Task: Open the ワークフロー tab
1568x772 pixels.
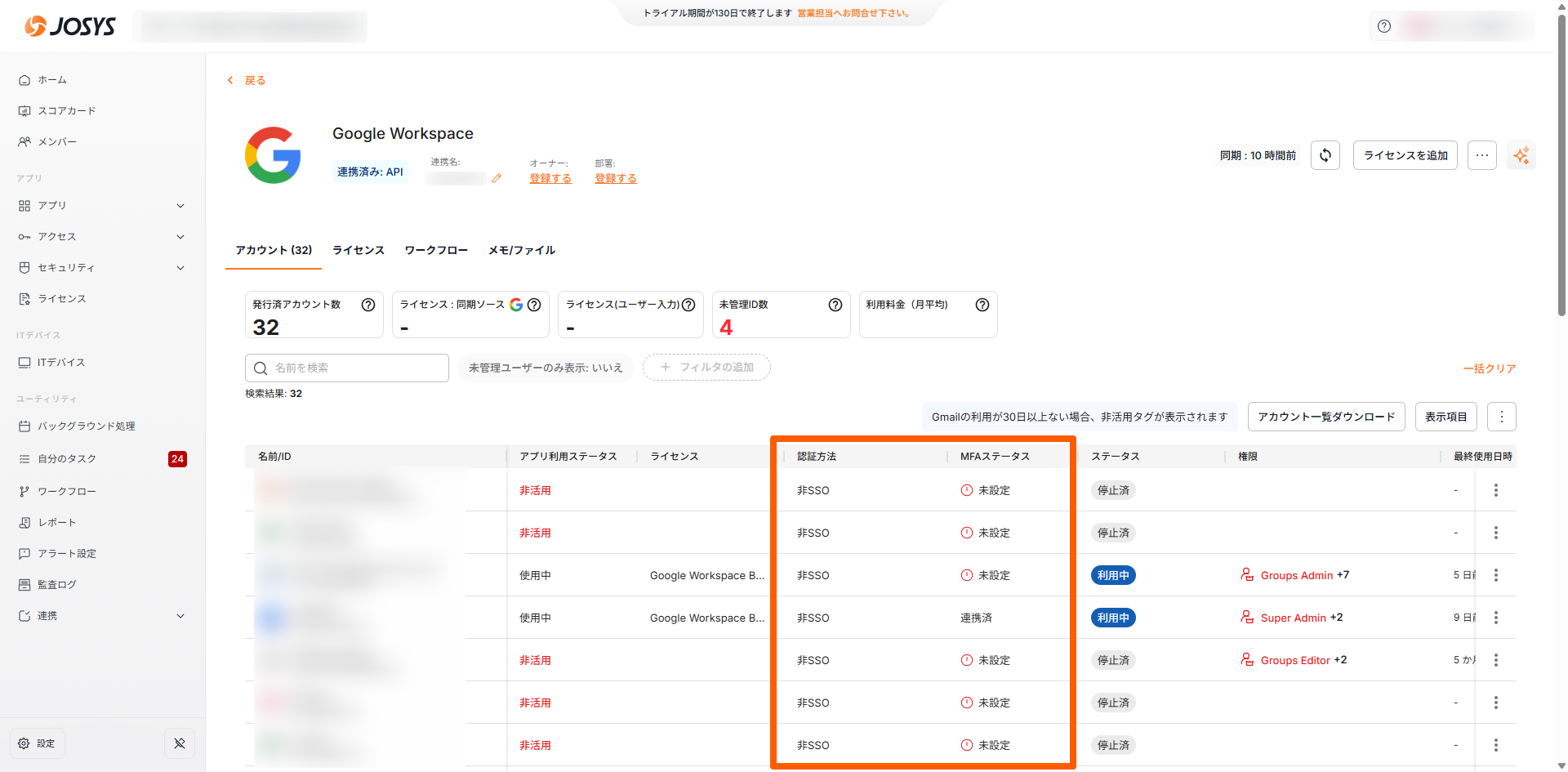Action: 436,250
